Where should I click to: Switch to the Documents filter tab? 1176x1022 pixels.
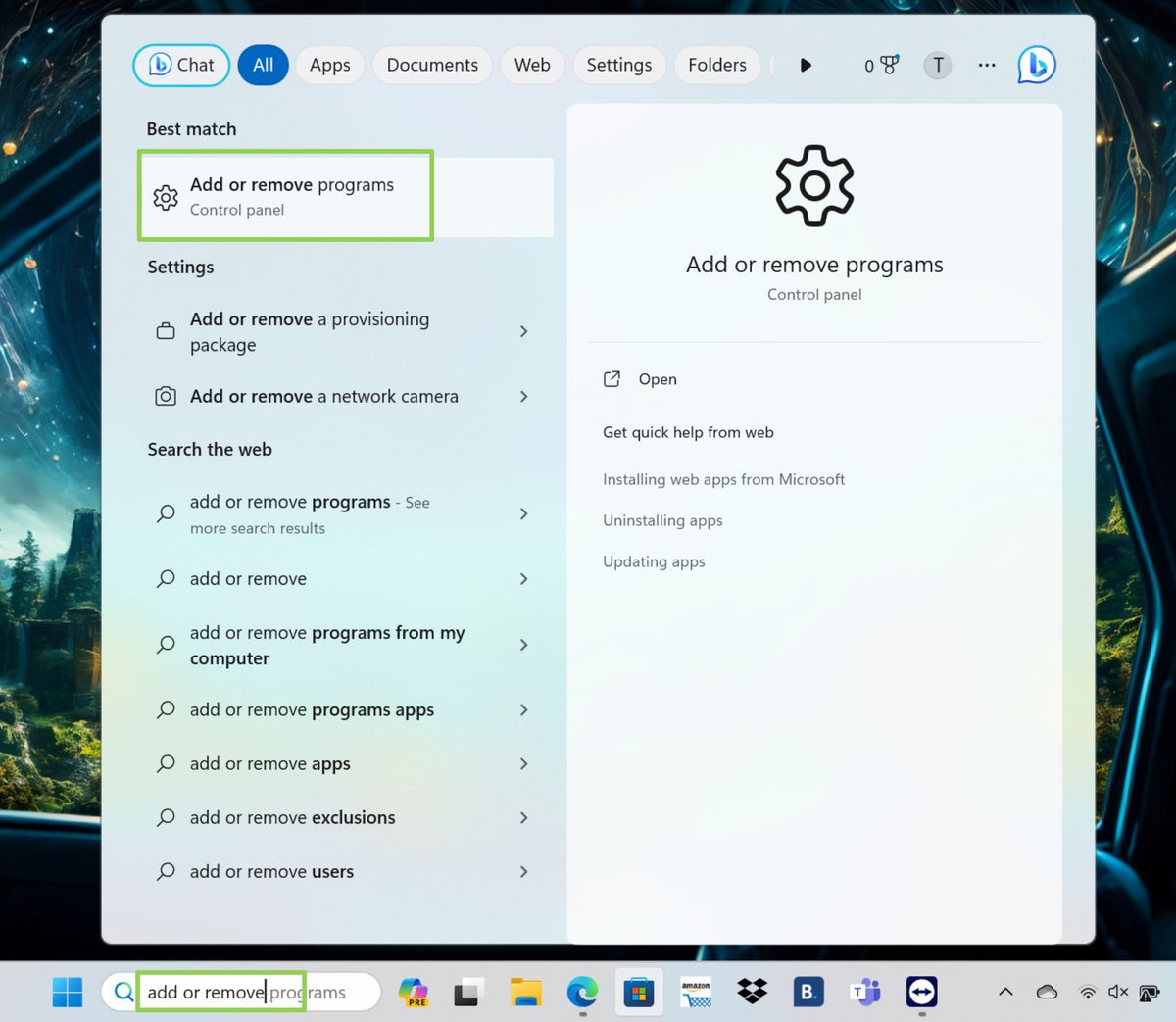[x=431, y=65]
